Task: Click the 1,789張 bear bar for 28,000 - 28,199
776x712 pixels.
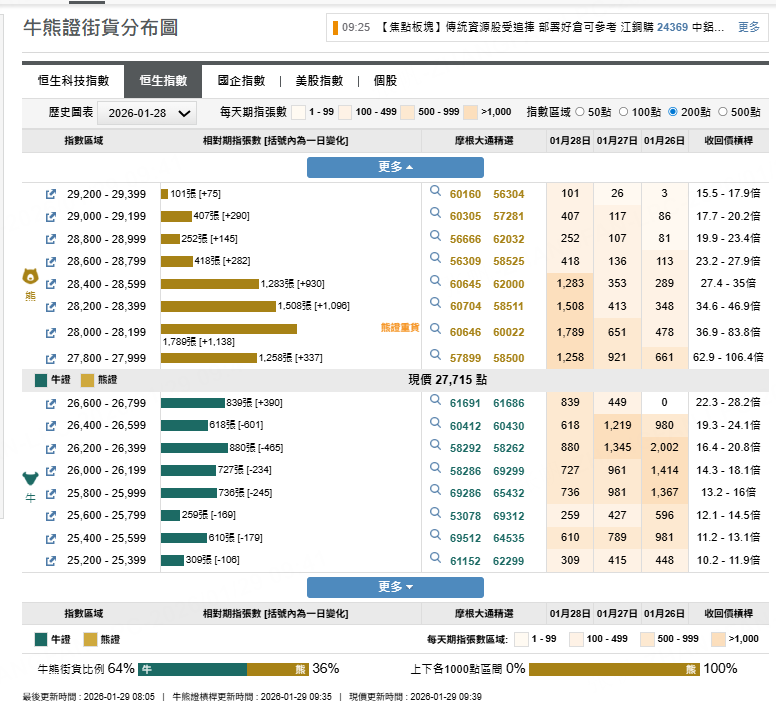Action: pyautogui.click(x=229, y=329)
